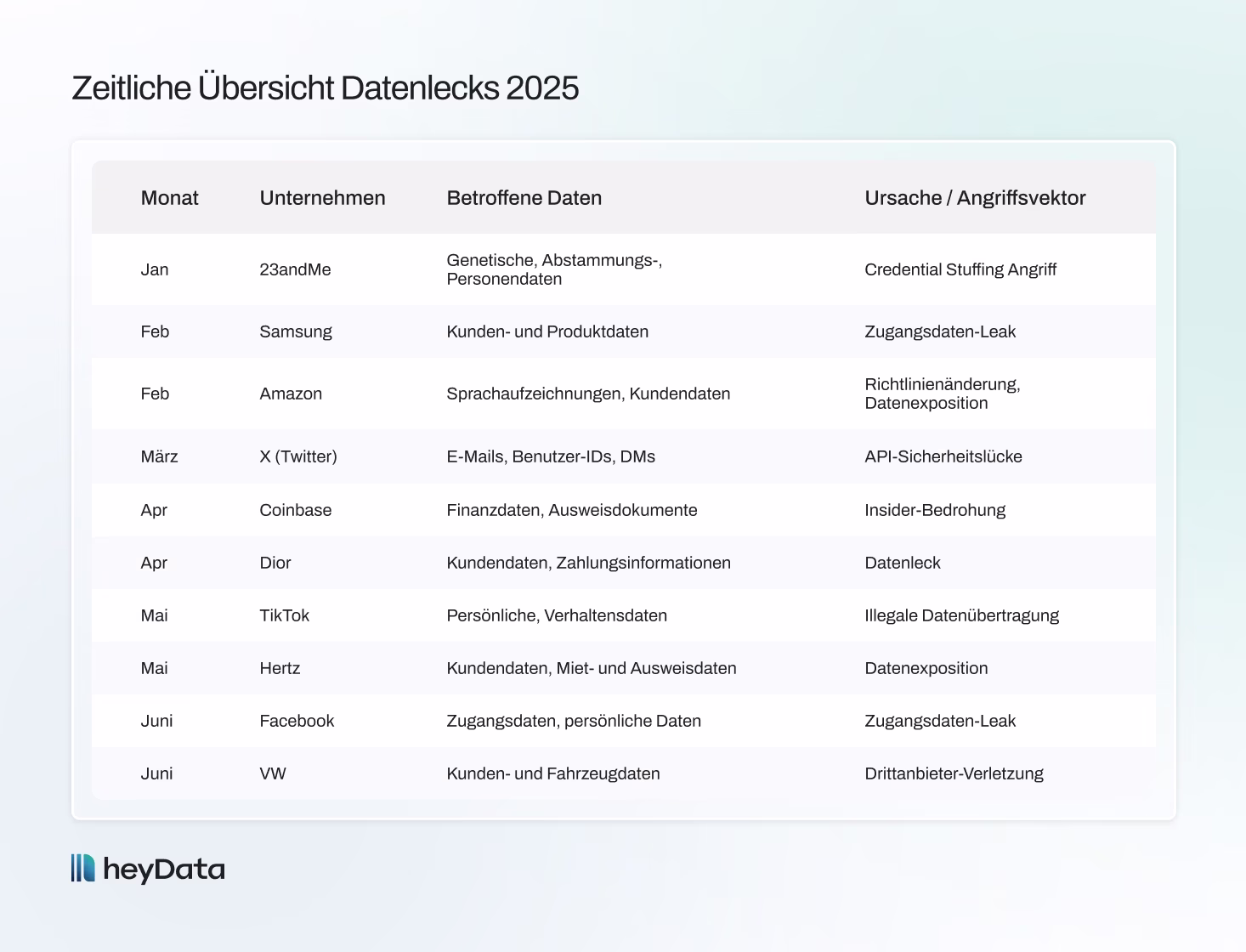The width and height of the screenshot is (1246, 952).
Task: Click the 'Betroffene Daten' column header
Action: [x=524, y=198]
